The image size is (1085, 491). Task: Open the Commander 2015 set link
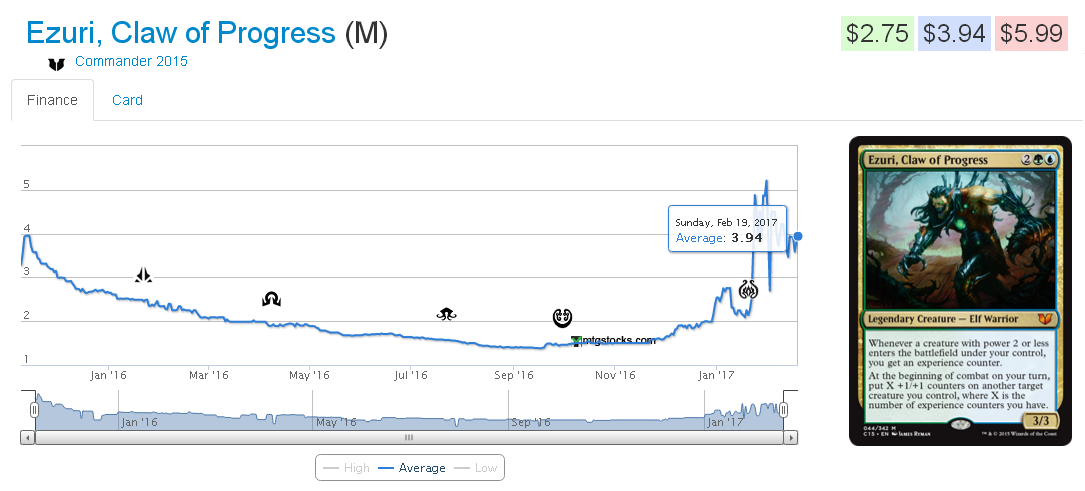[131, 61]
